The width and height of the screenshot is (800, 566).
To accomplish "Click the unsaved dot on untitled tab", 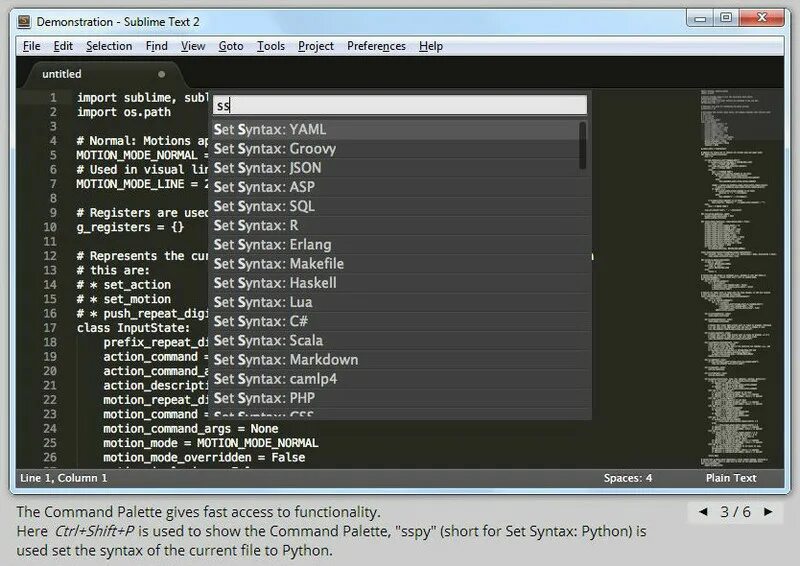I will (x=161, y=74).
